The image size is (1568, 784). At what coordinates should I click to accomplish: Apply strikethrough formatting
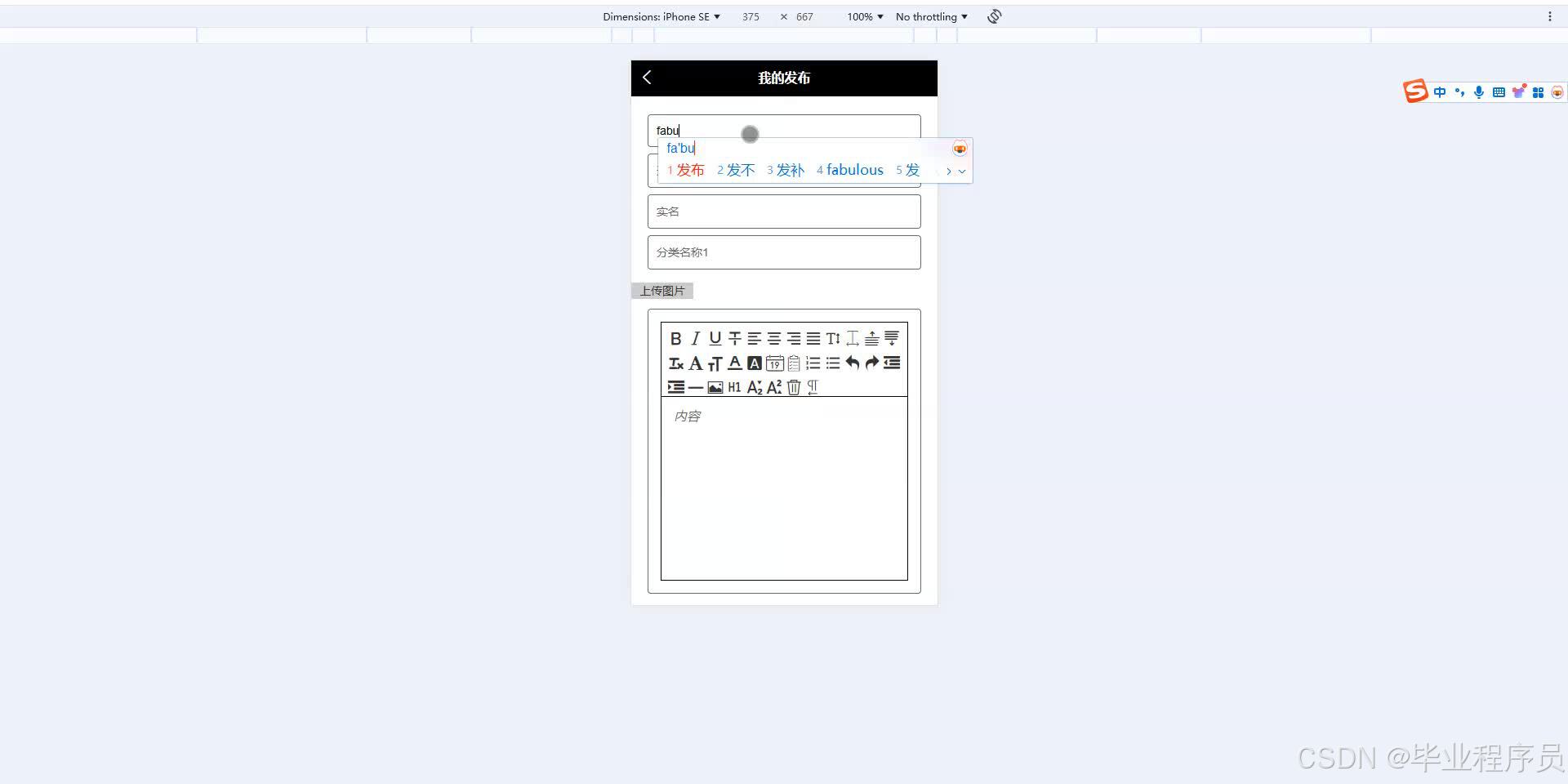coord(734,338)
